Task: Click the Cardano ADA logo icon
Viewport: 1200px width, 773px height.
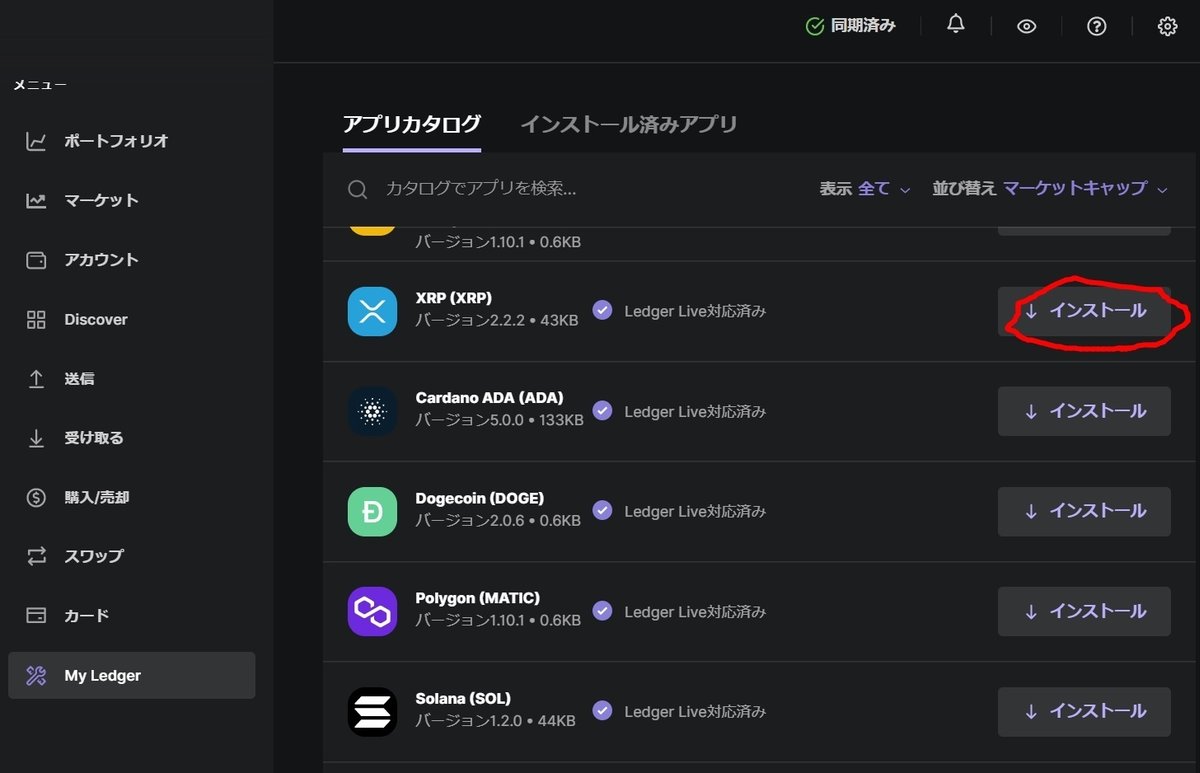Action: pos(372,411)
